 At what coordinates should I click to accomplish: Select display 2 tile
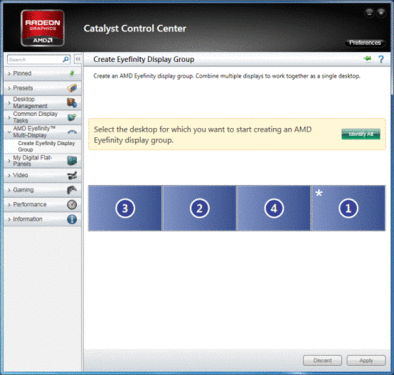199,208
